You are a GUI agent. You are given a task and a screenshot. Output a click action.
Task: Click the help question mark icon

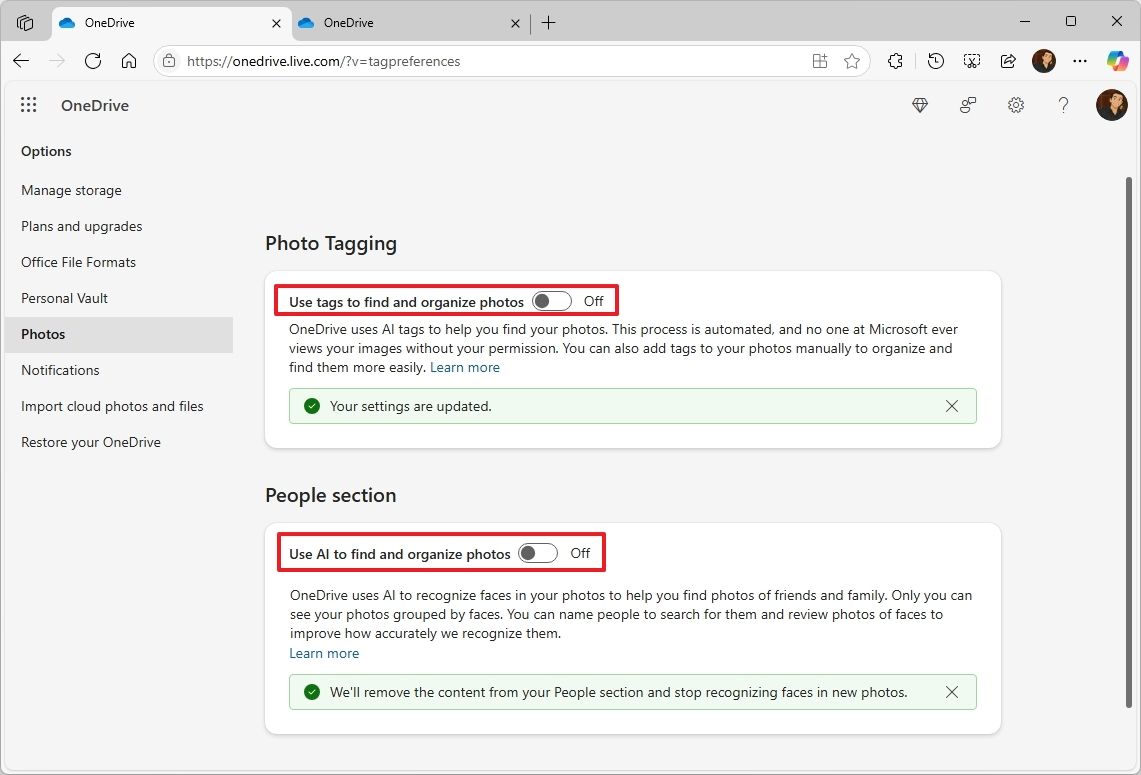(1064, 105)
